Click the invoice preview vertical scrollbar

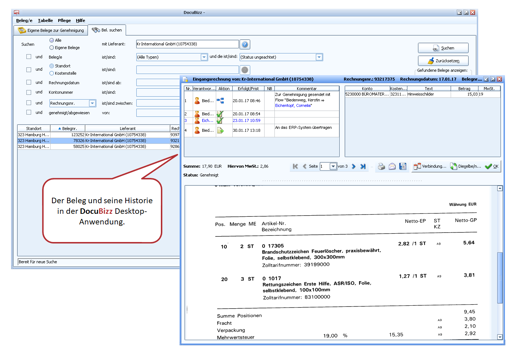pyautogui.click(x=500, y=263)
